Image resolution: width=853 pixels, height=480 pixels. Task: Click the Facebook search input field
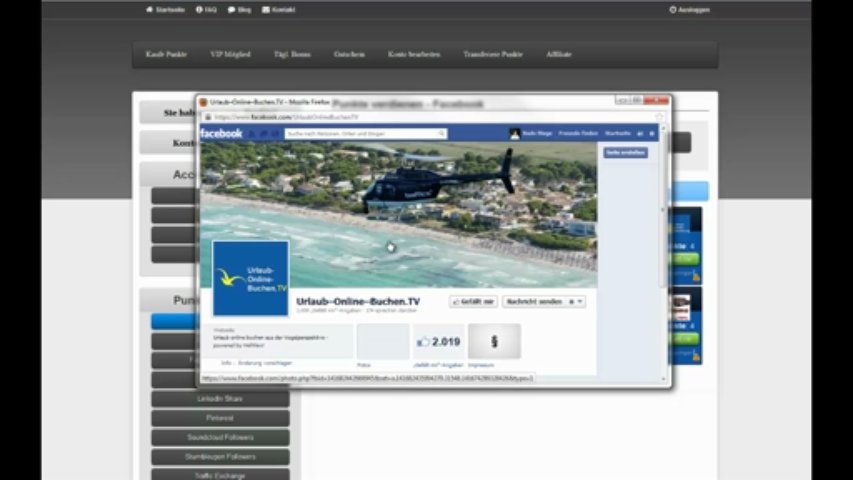[365, 133]
